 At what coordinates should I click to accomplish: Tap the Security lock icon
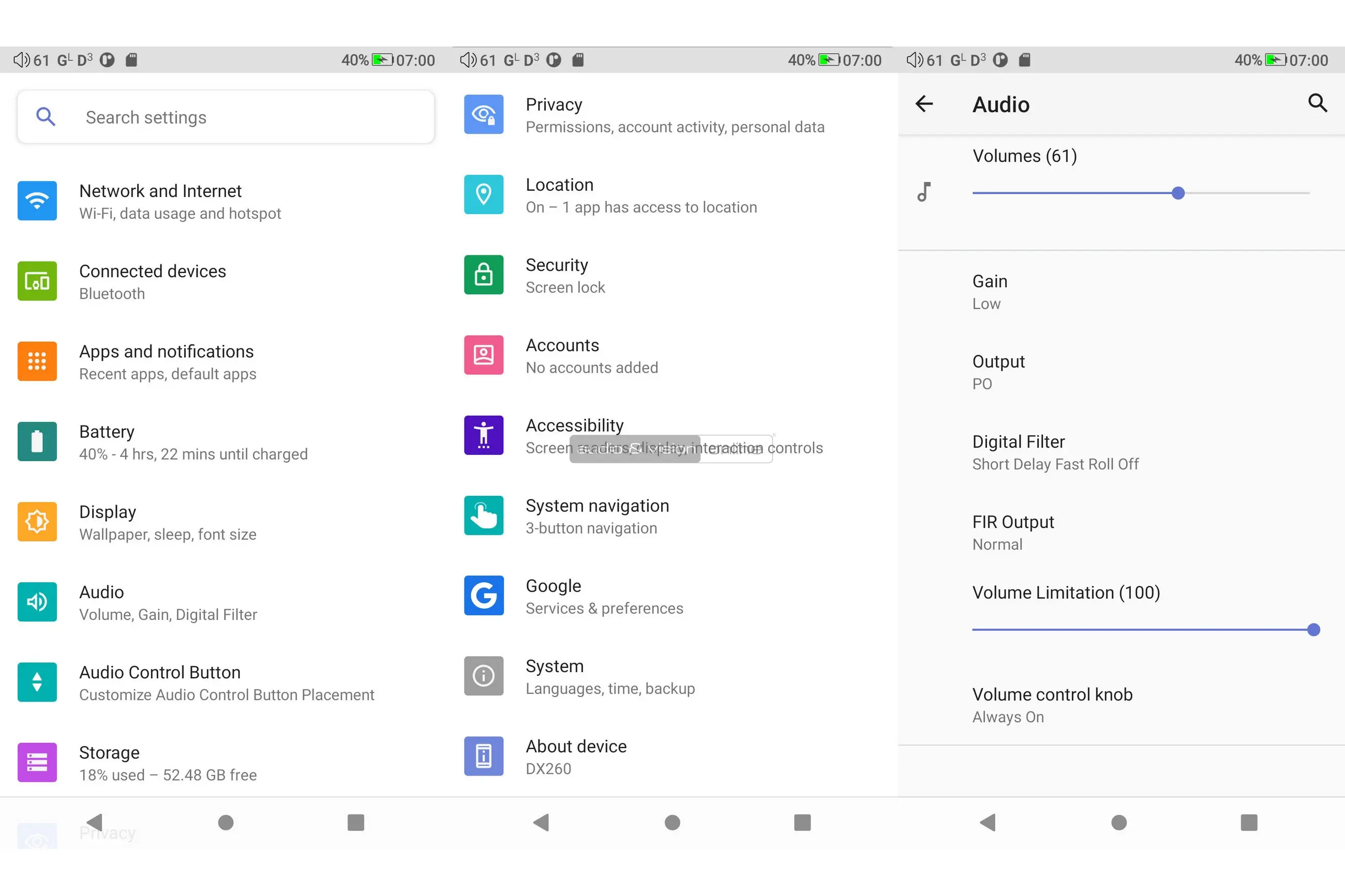click(x=484, y=275)
